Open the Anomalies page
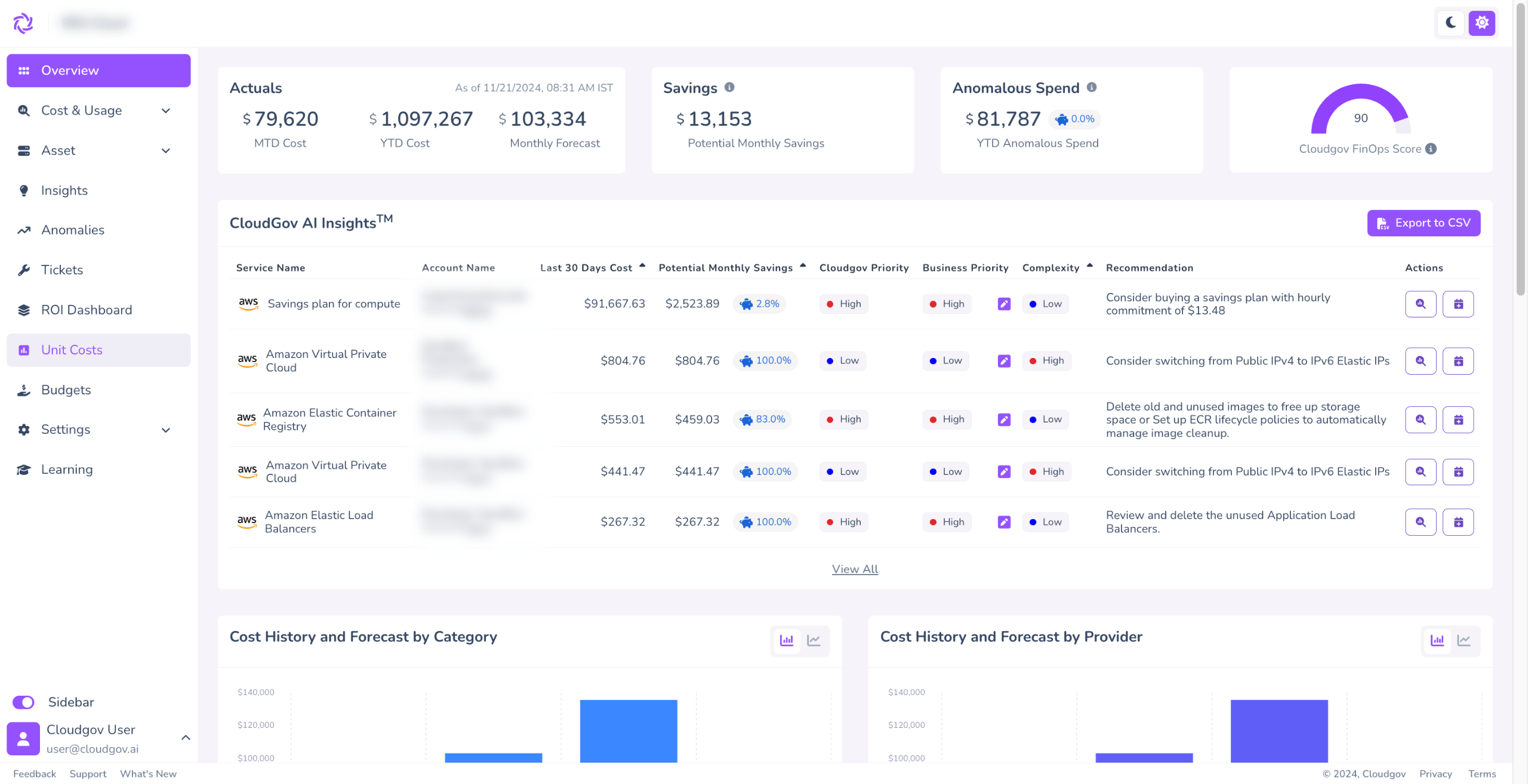The width and height of the screenshot is (1528, 784). click(x=72, y=230)
